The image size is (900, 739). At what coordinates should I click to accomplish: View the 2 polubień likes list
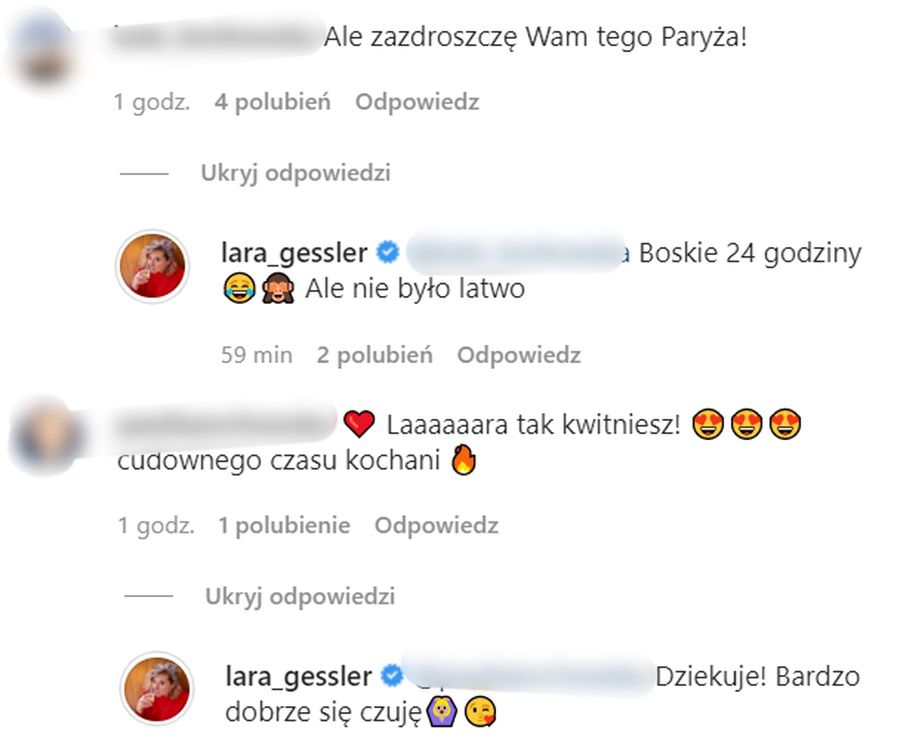[x=375, y=355]
